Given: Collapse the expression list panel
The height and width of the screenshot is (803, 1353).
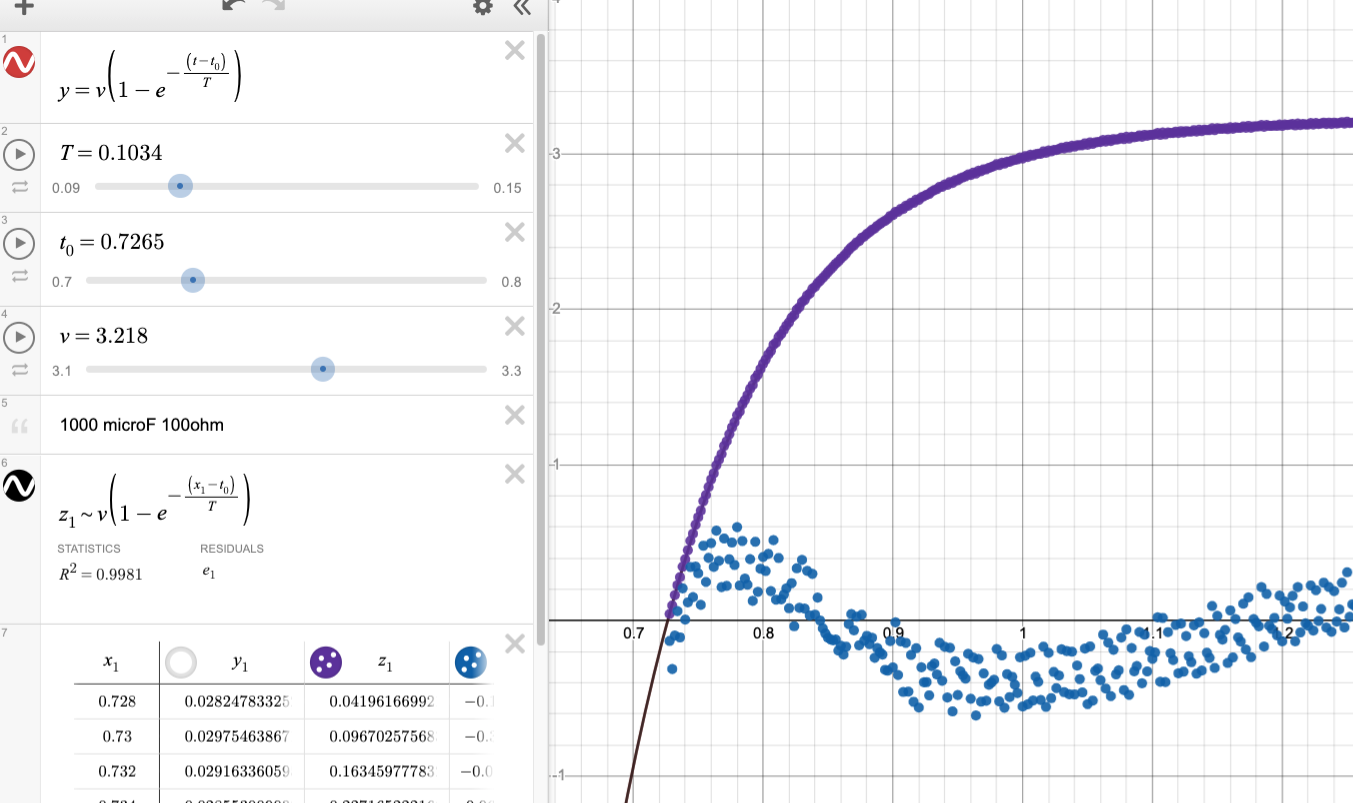Looking at the screenshot, I should pos(521,6).
